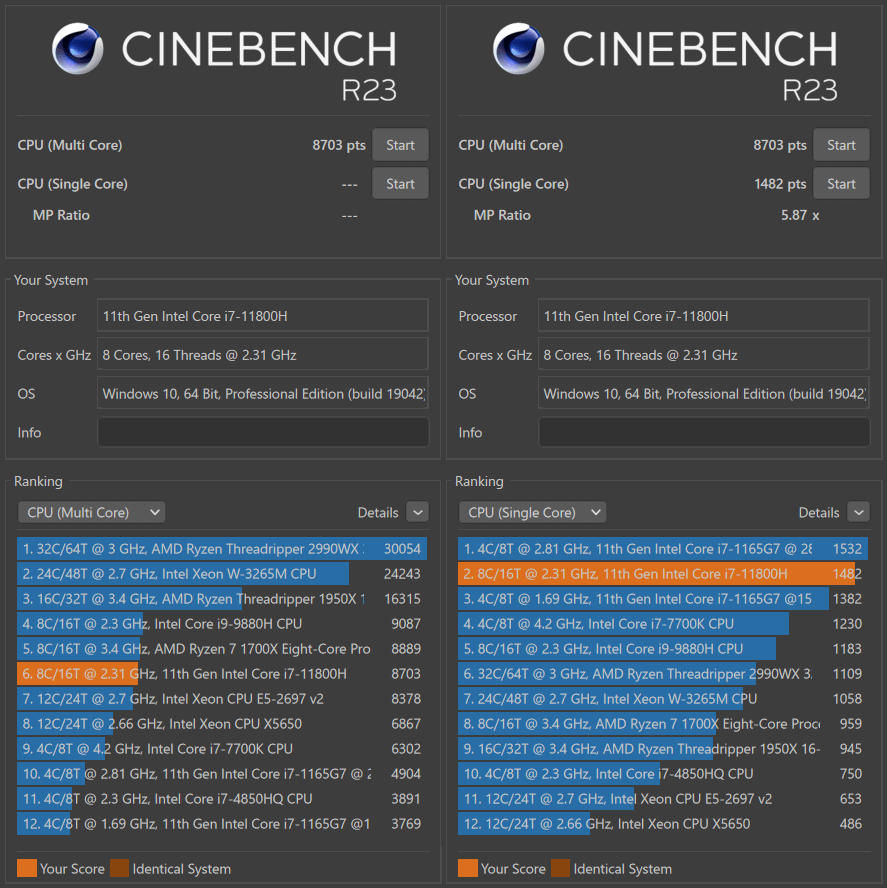
Task: Select Core i9-9880H row scoring 1183
Action: tap(663, 648)
